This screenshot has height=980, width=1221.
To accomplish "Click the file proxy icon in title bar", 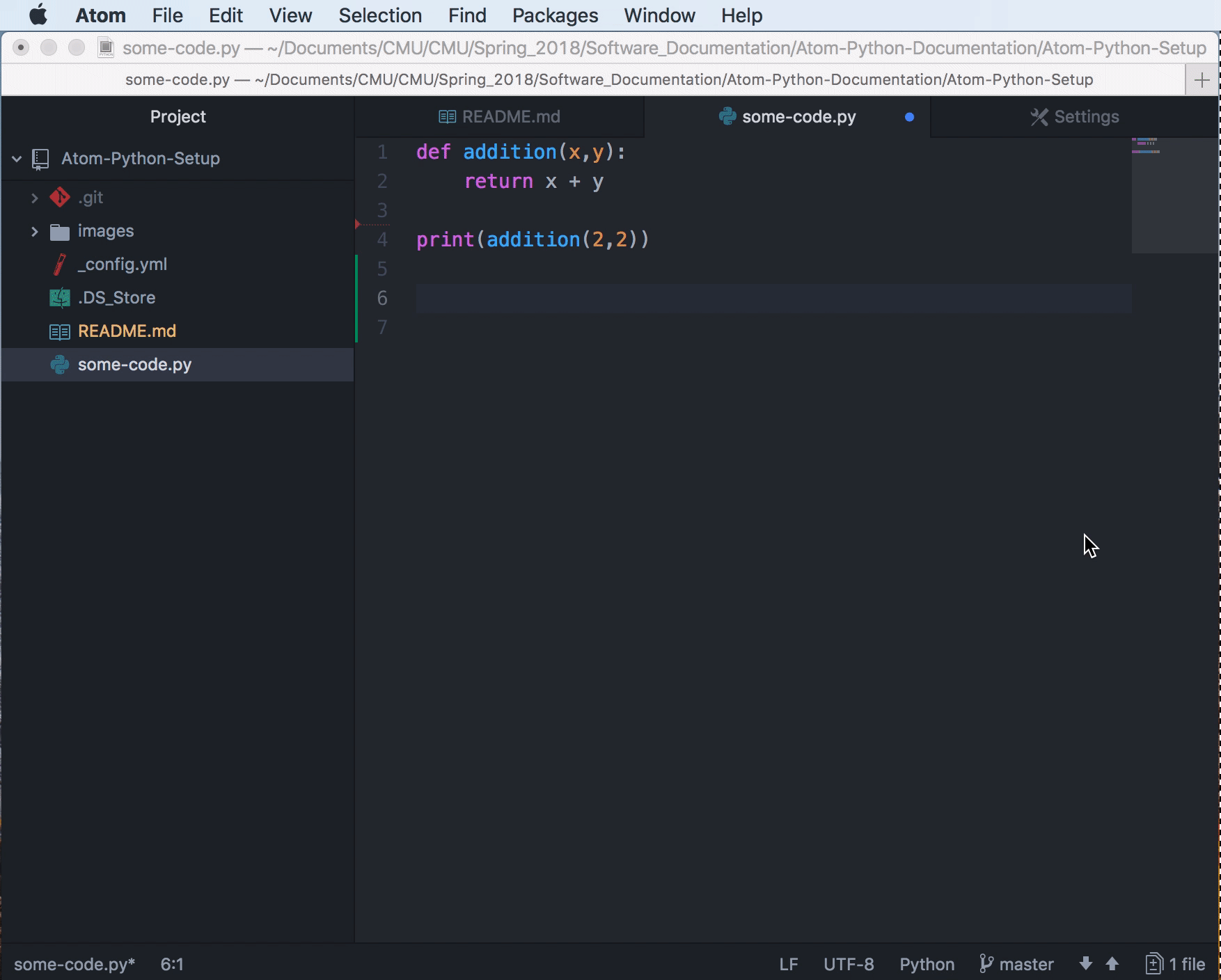I will (x=106, y=47).
